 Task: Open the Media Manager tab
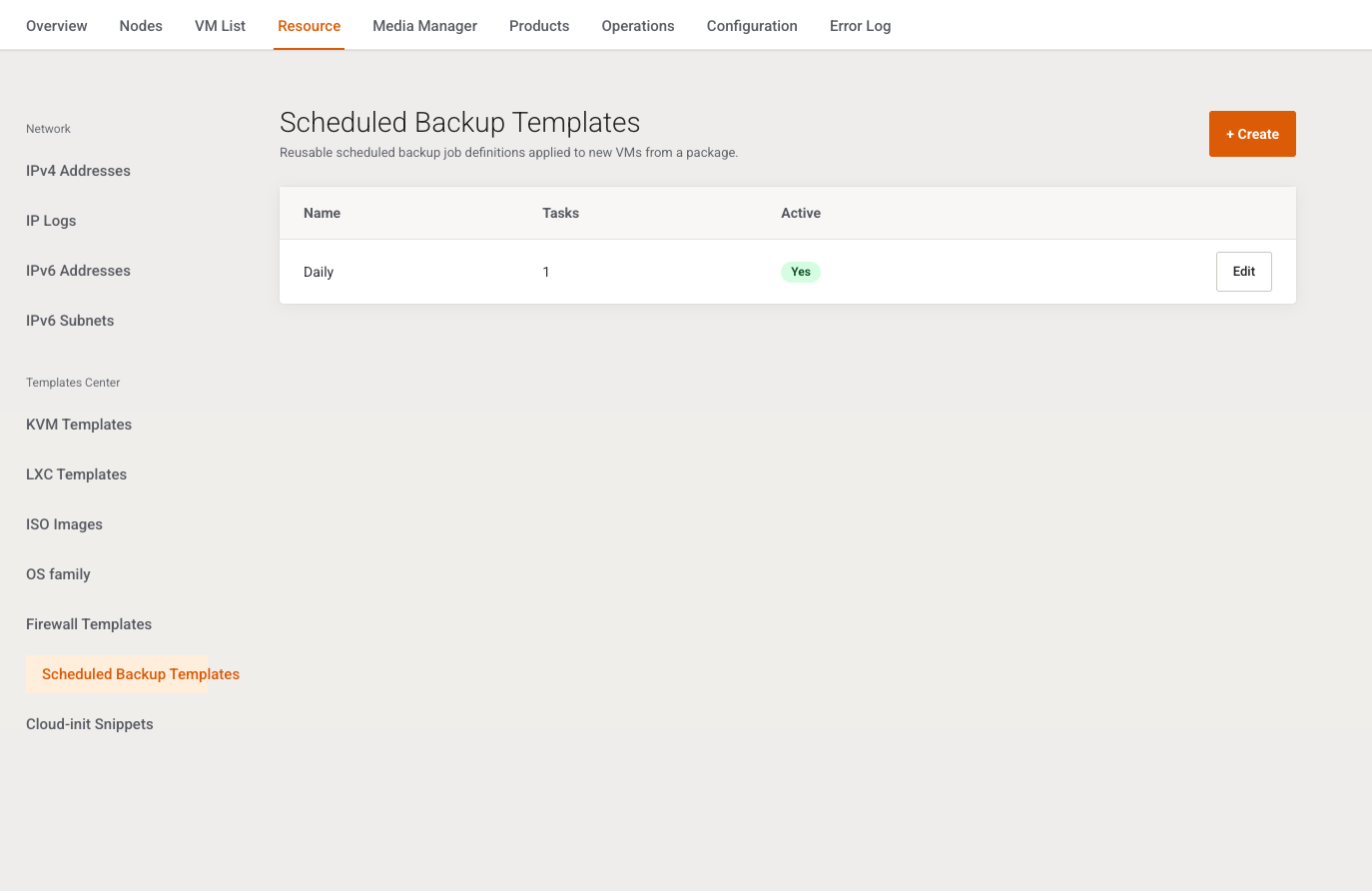pos(425,26)
